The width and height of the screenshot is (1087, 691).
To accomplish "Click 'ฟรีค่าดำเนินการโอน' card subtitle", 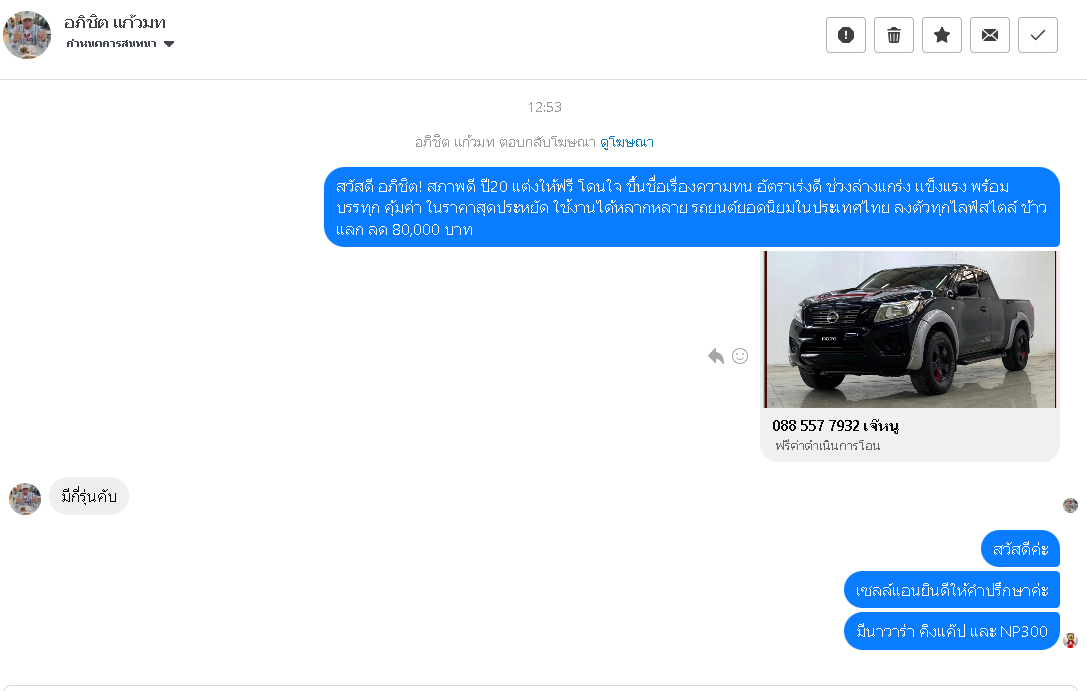I will pyautogui.click(x=828, y=446).
